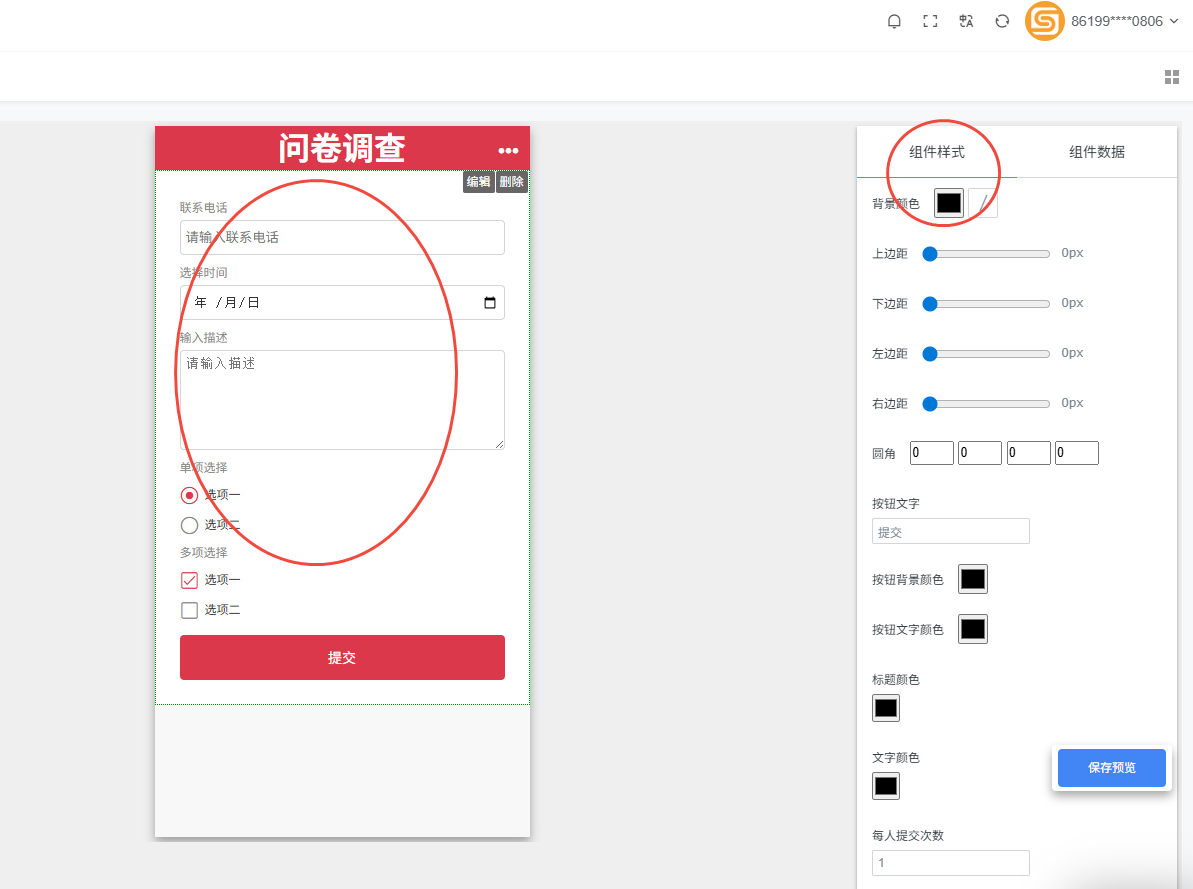Image resolution: width=1193 pixels, height=889 pixels.
Task: Toggle fullscreen mode icon
Action: (930, 21)
